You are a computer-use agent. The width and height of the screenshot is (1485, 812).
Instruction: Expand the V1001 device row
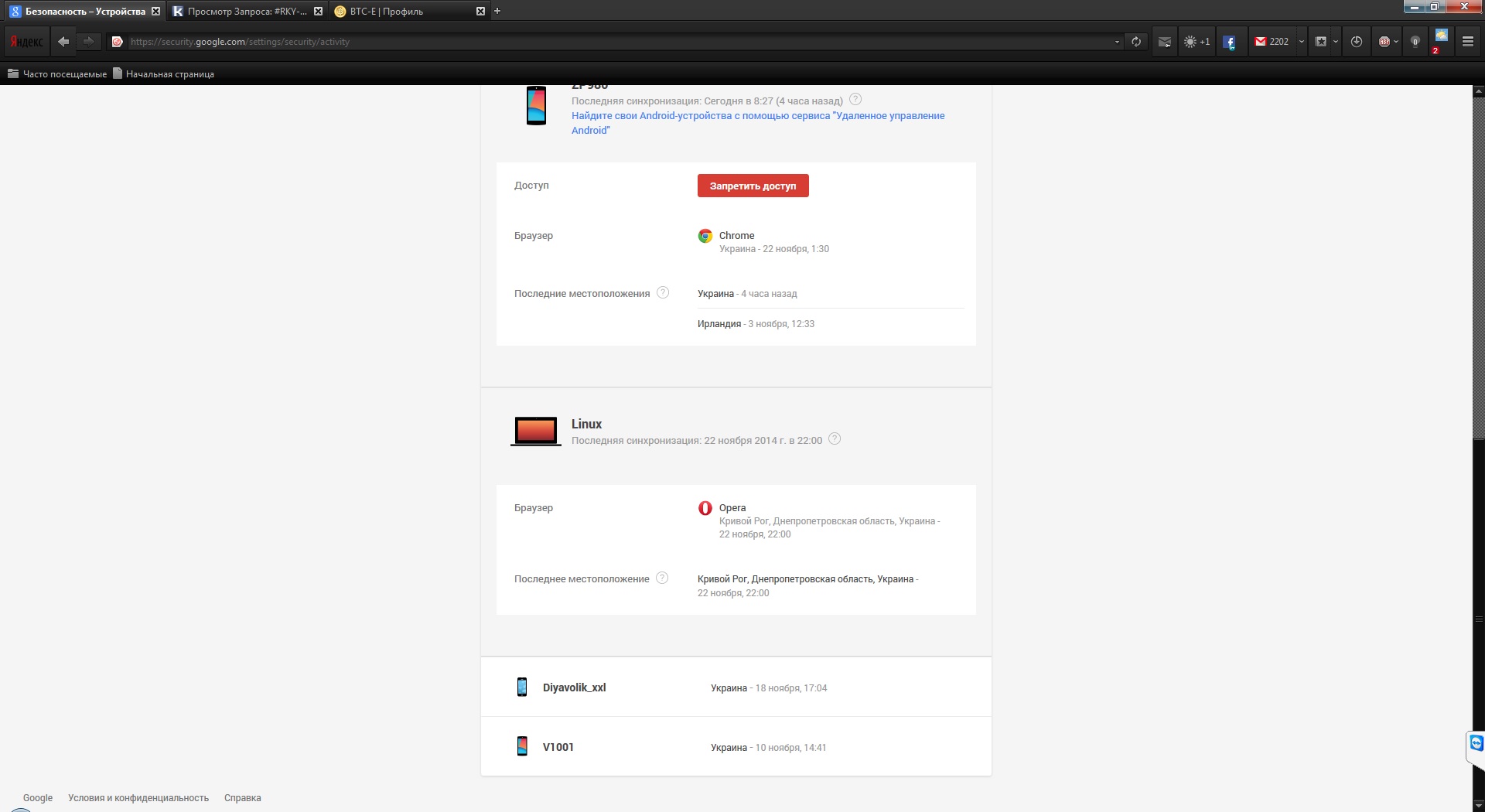tap(736, 746)
